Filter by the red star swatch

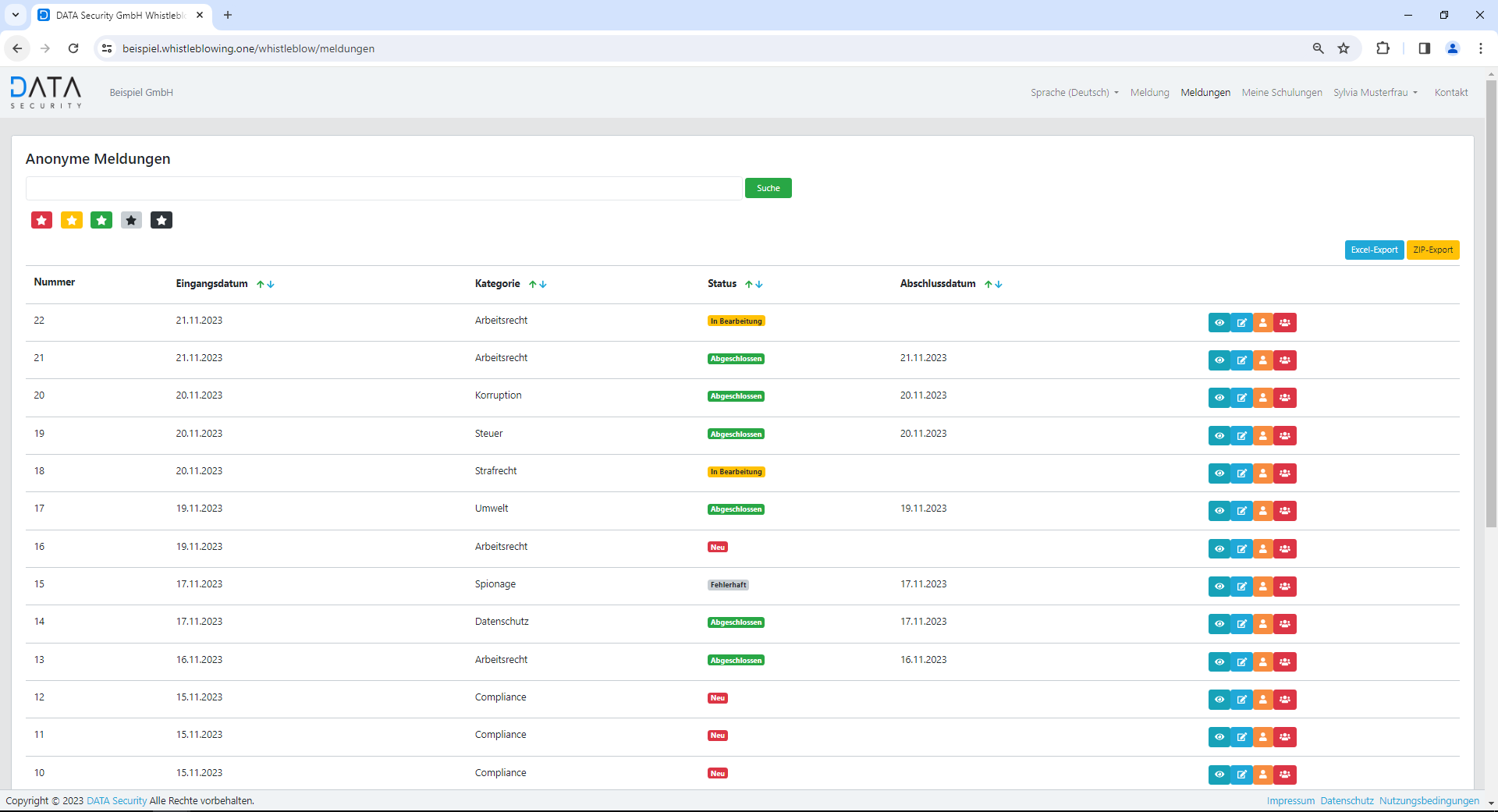(x=42, y=221)
